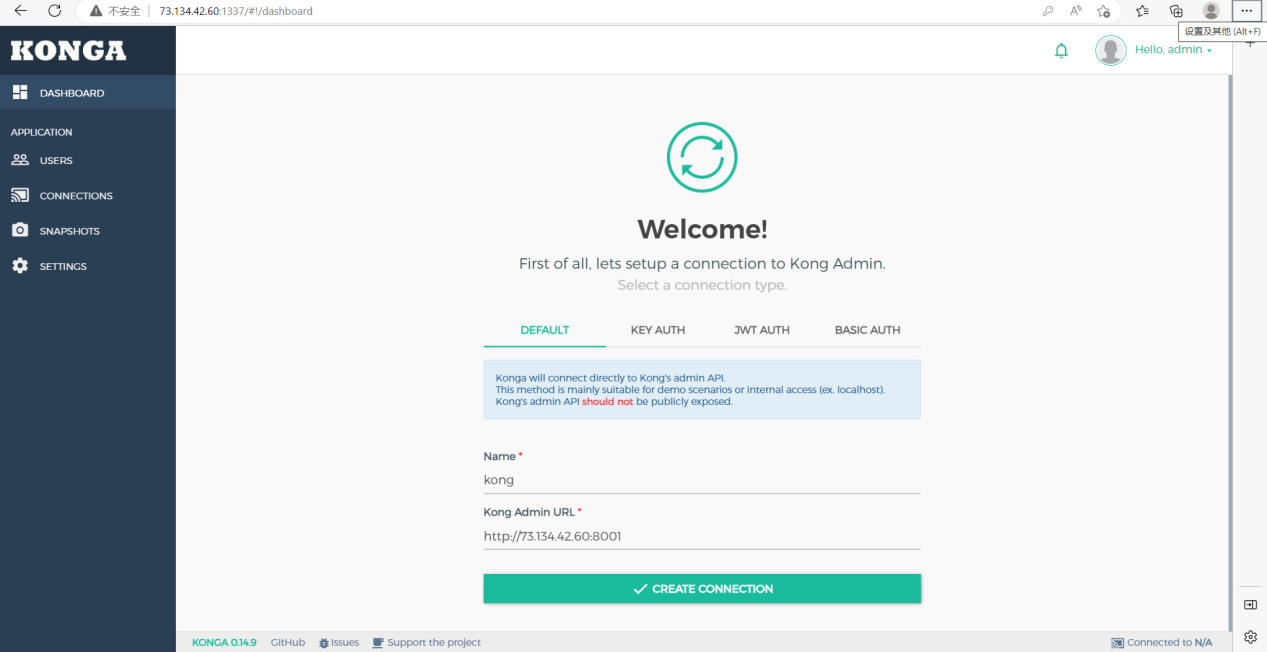Screen dimensions: 1267x652
Task: Click the green sync circle icon
Action: [702, 157]
